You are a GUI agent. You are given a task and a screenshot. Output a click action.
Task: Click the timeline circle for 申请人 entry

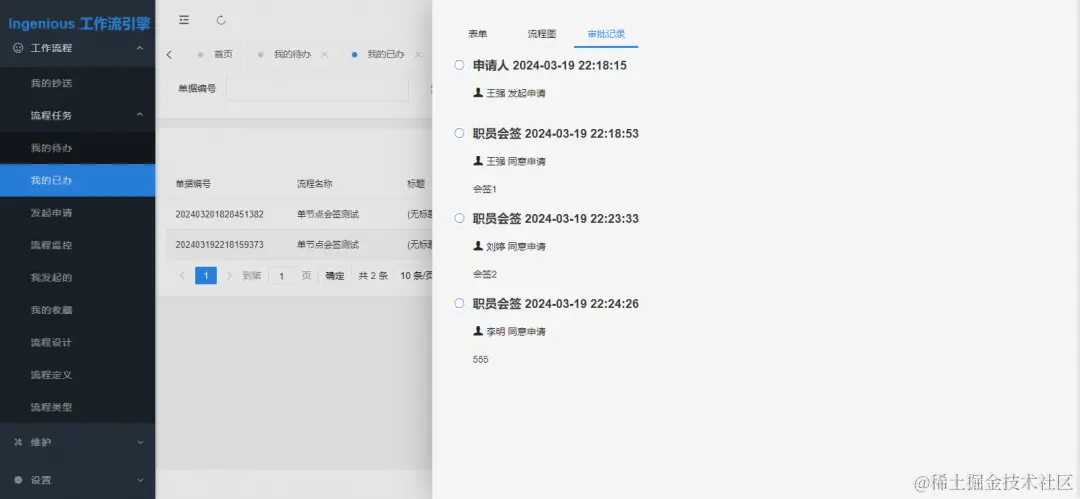[x=459, y=65]
